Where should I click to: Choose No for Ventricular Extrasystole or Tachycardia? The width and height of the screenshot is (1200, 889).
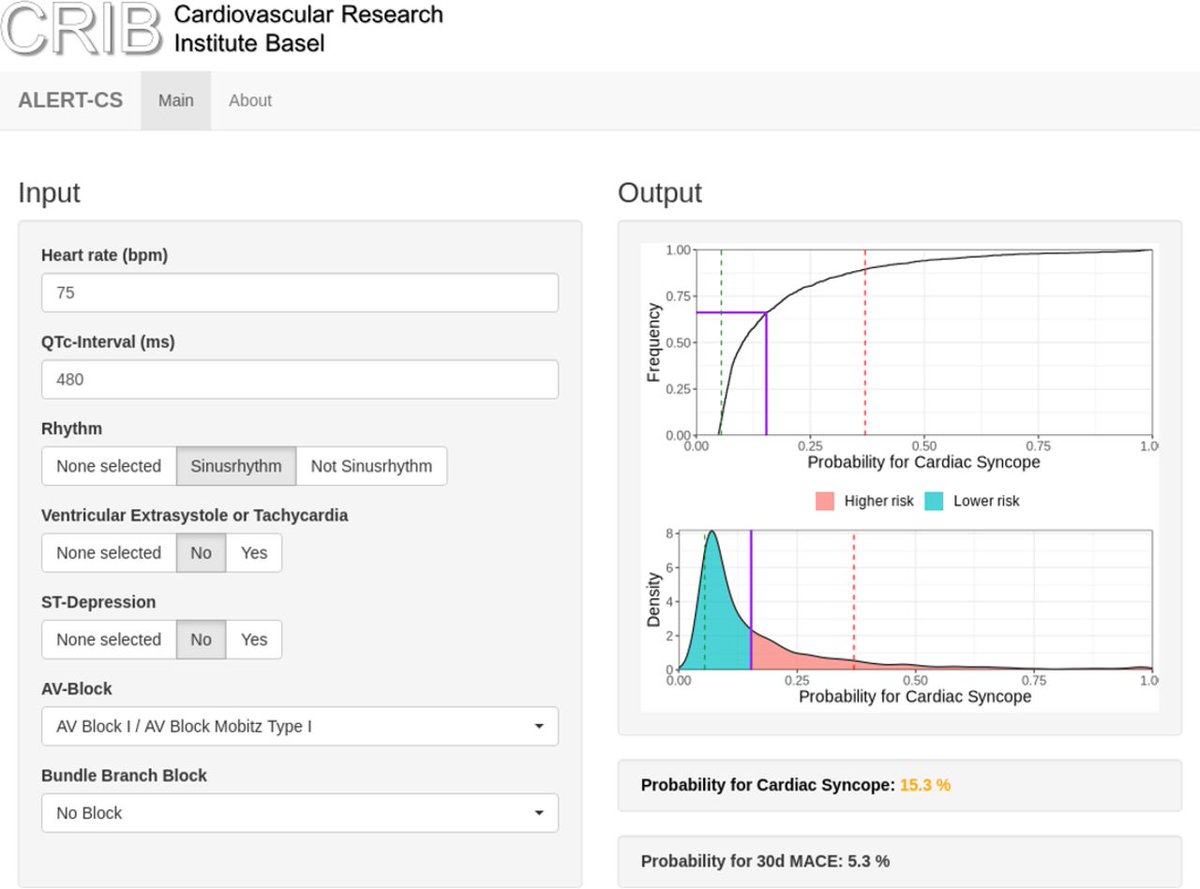coord(201,553)
